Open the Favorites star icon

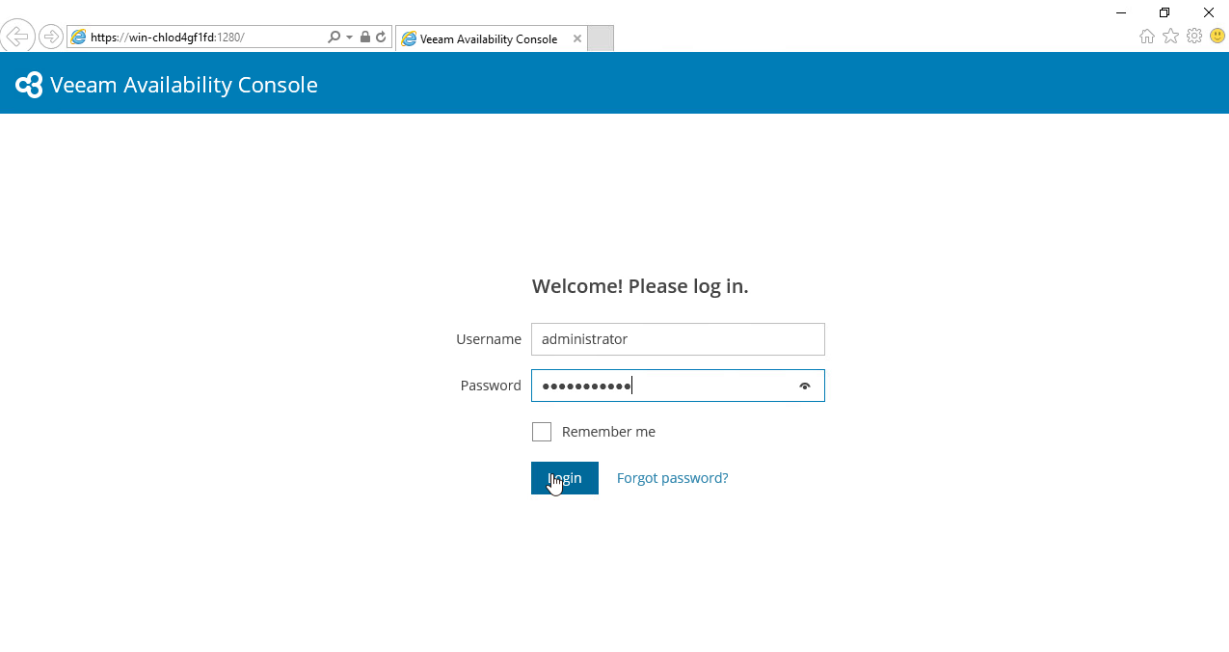click(x=1171, y=36)
